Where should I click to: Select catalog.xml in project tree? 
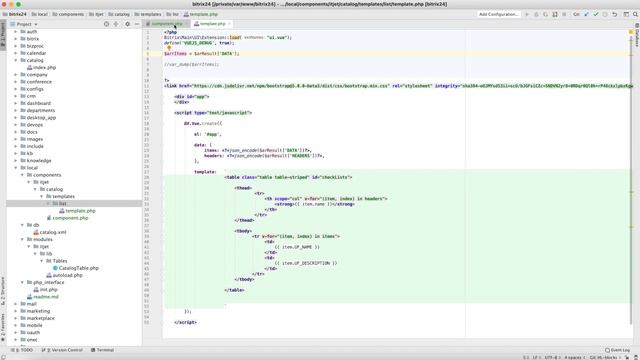[50, 232]
